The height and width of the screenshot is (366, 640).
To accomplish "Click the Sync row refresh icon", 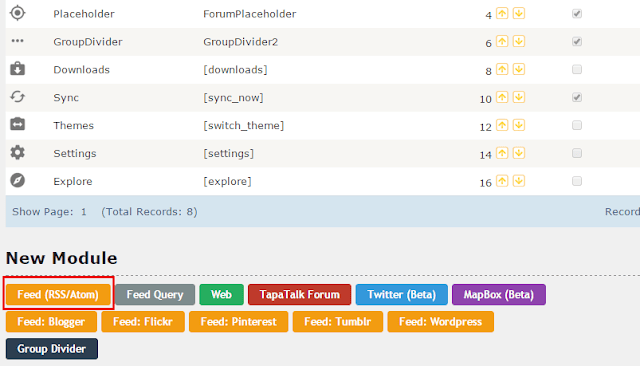I will click(17, 97).
